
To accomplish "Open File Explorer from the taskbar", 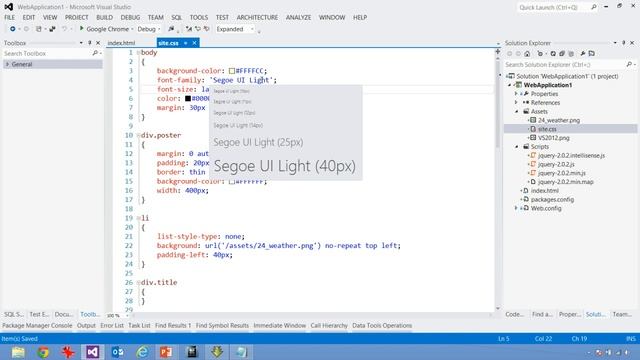I will (18, 352).
